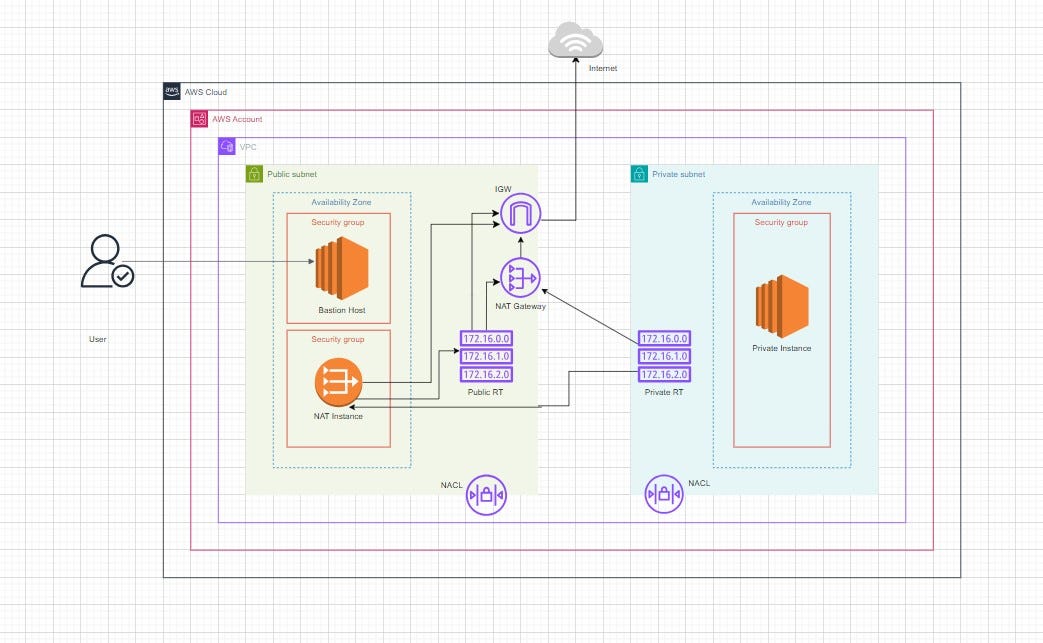
Task: Select the Private Instance icon
Action: pyautogui.click(x=781, y=308)
